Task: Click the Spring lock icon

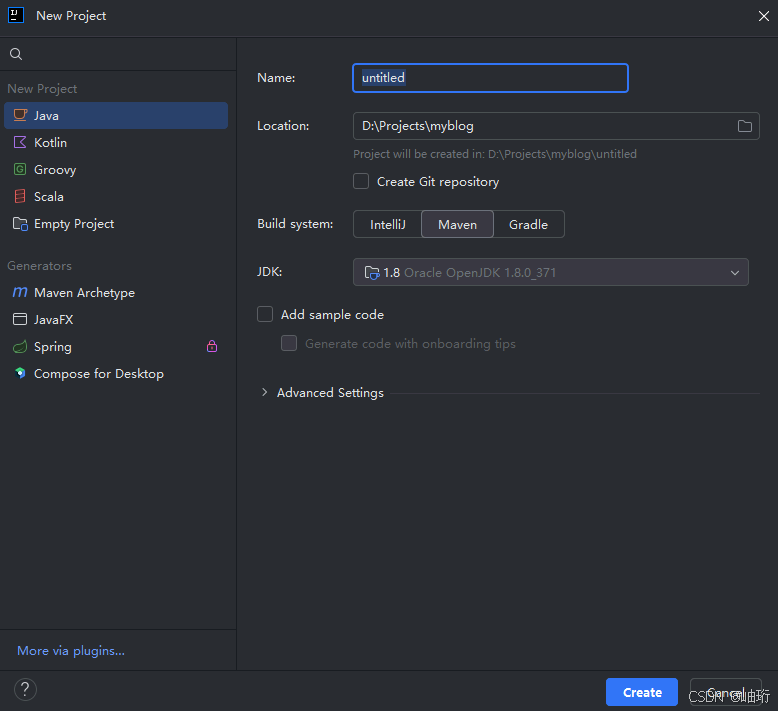Action: pyautogui.click(x=212, y=346)
